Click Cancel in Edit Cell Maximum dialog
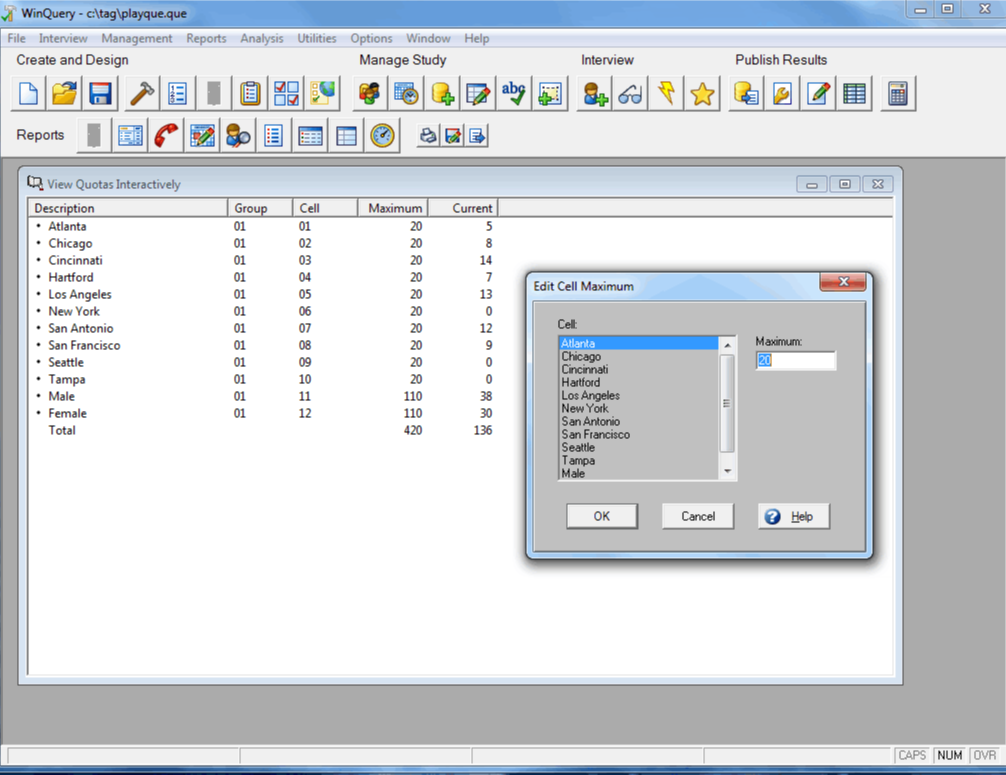Image resolution: width=1006 pixels, height=775 pixels. [698, 516]
